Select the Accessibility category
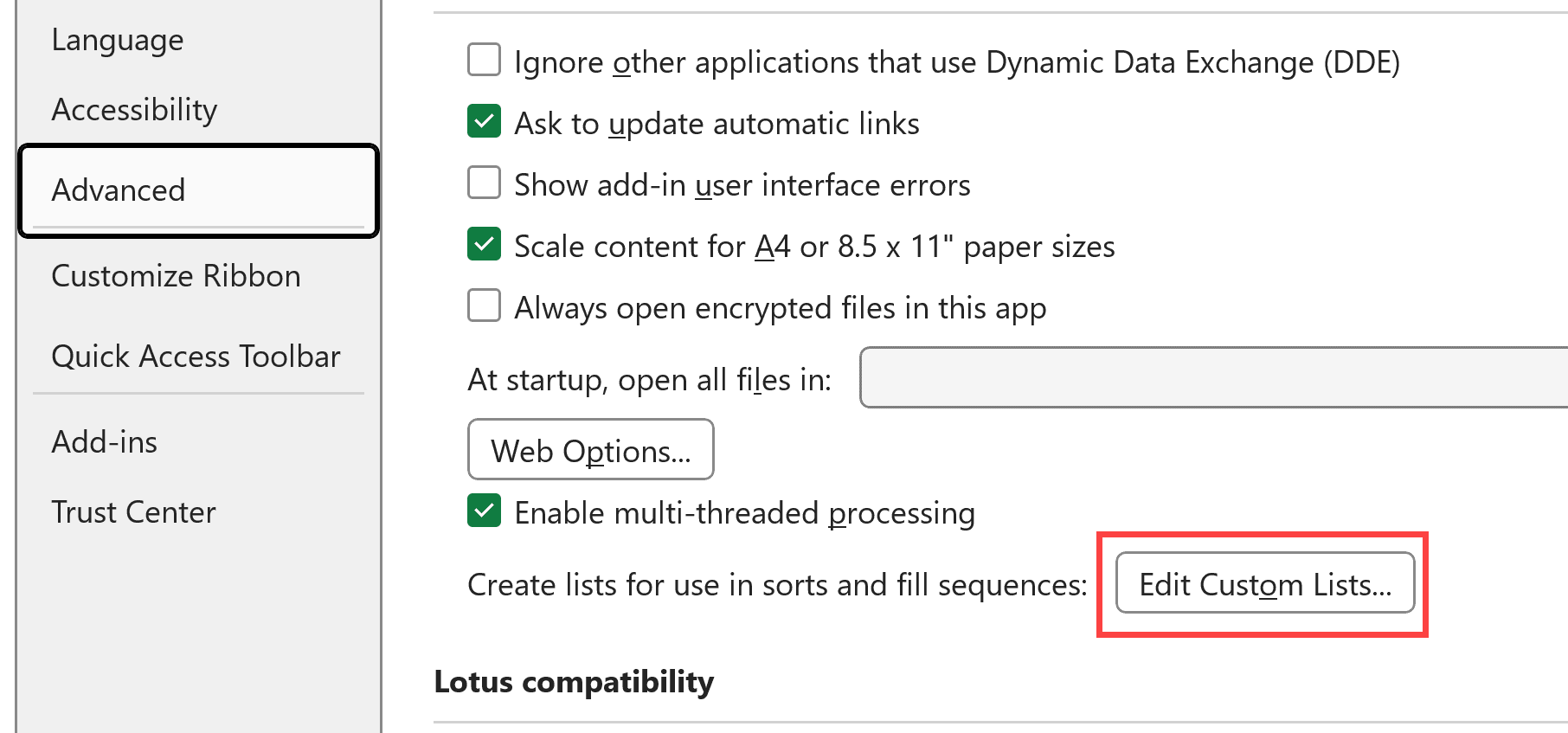Image resolution: width=1568 pixels, height=733 pixels. (134, 110)
